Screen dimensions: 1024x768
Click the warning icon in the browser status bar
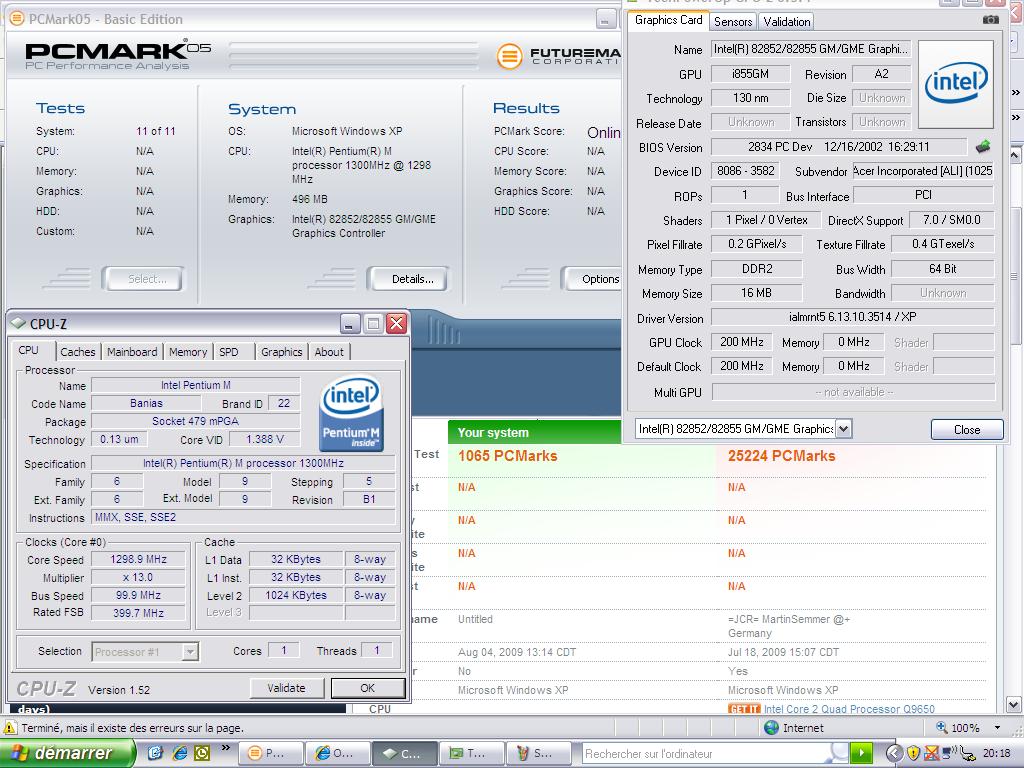(10, 728)
